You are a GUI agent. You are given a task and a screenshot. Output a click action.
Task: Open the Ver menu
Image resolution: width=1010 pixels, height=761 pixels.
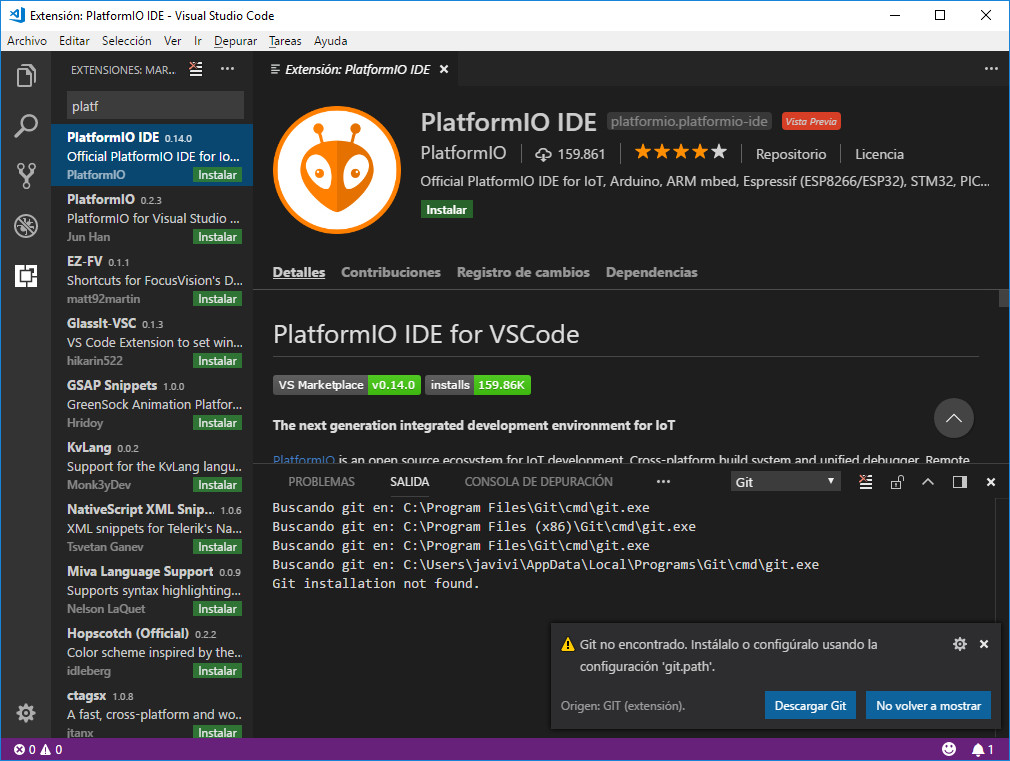point(172,41)
